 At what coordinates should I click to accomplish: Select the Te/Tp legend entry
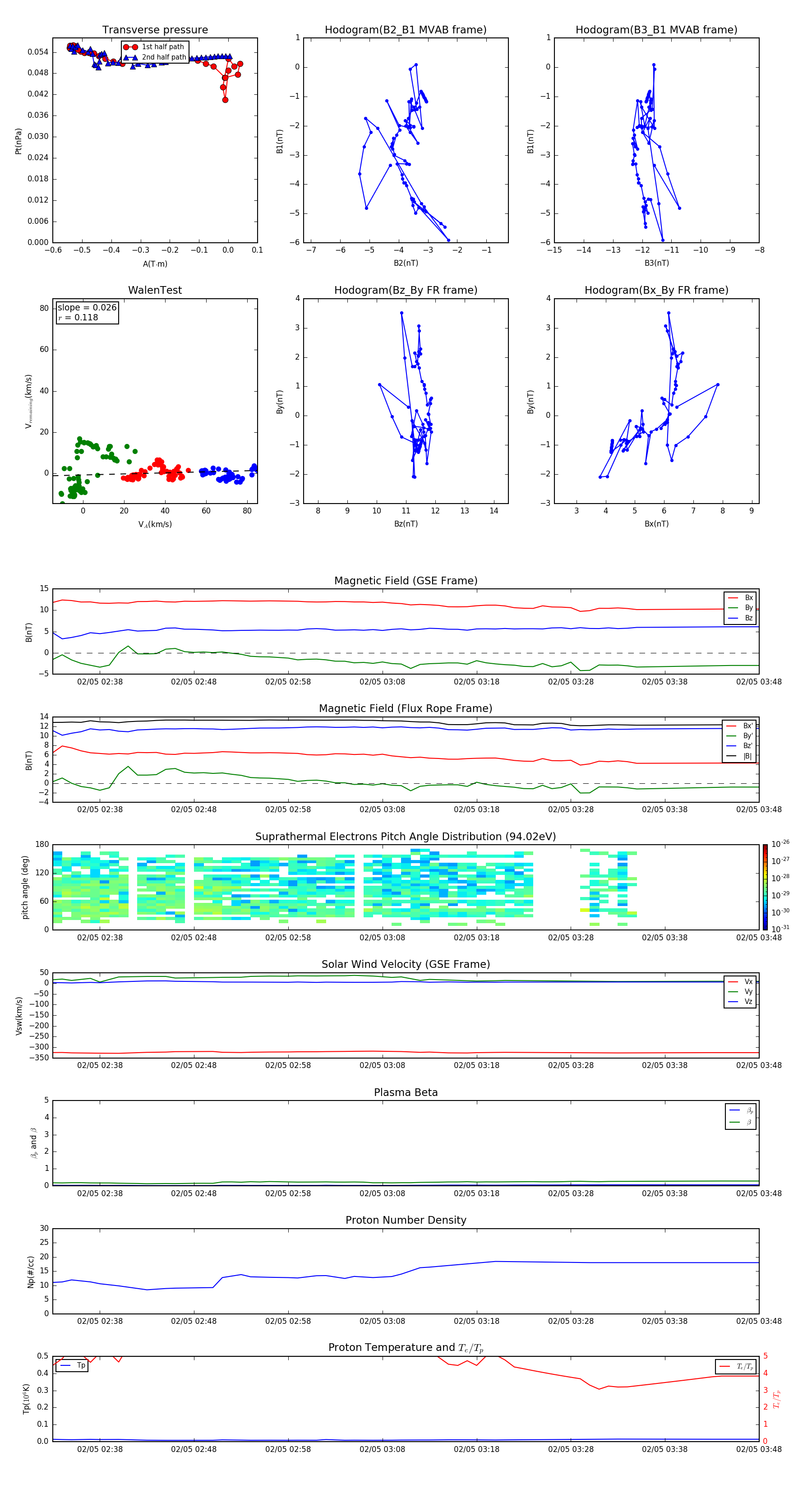click(736, 1366)
